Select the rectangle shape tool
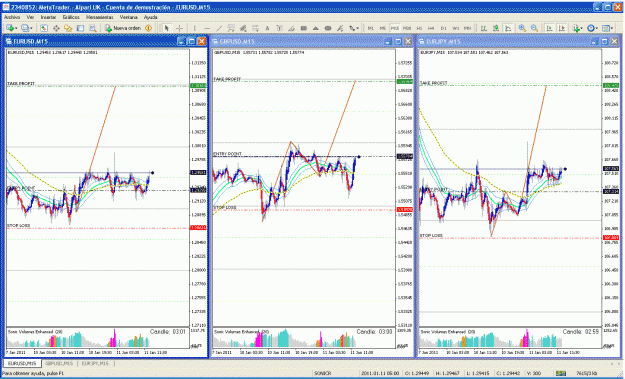The image size is (625, 379). [303, 28]
